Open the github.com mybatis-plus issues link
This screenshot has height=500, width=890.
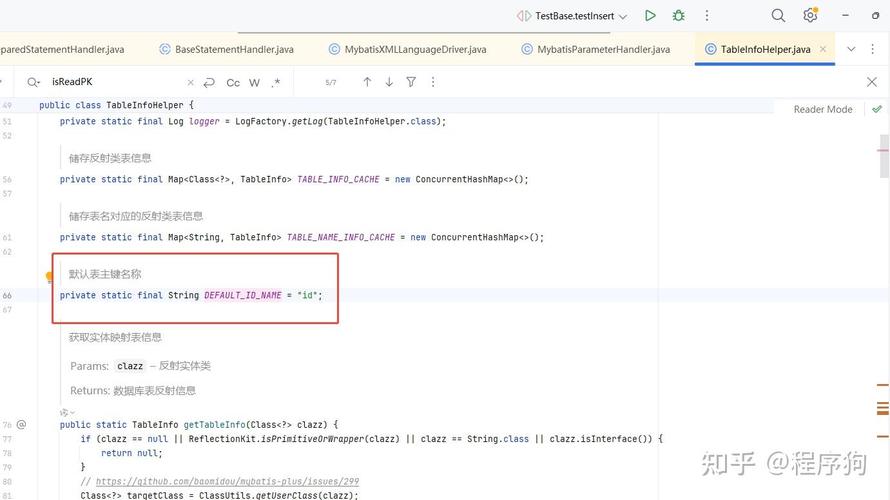point(227,481)
